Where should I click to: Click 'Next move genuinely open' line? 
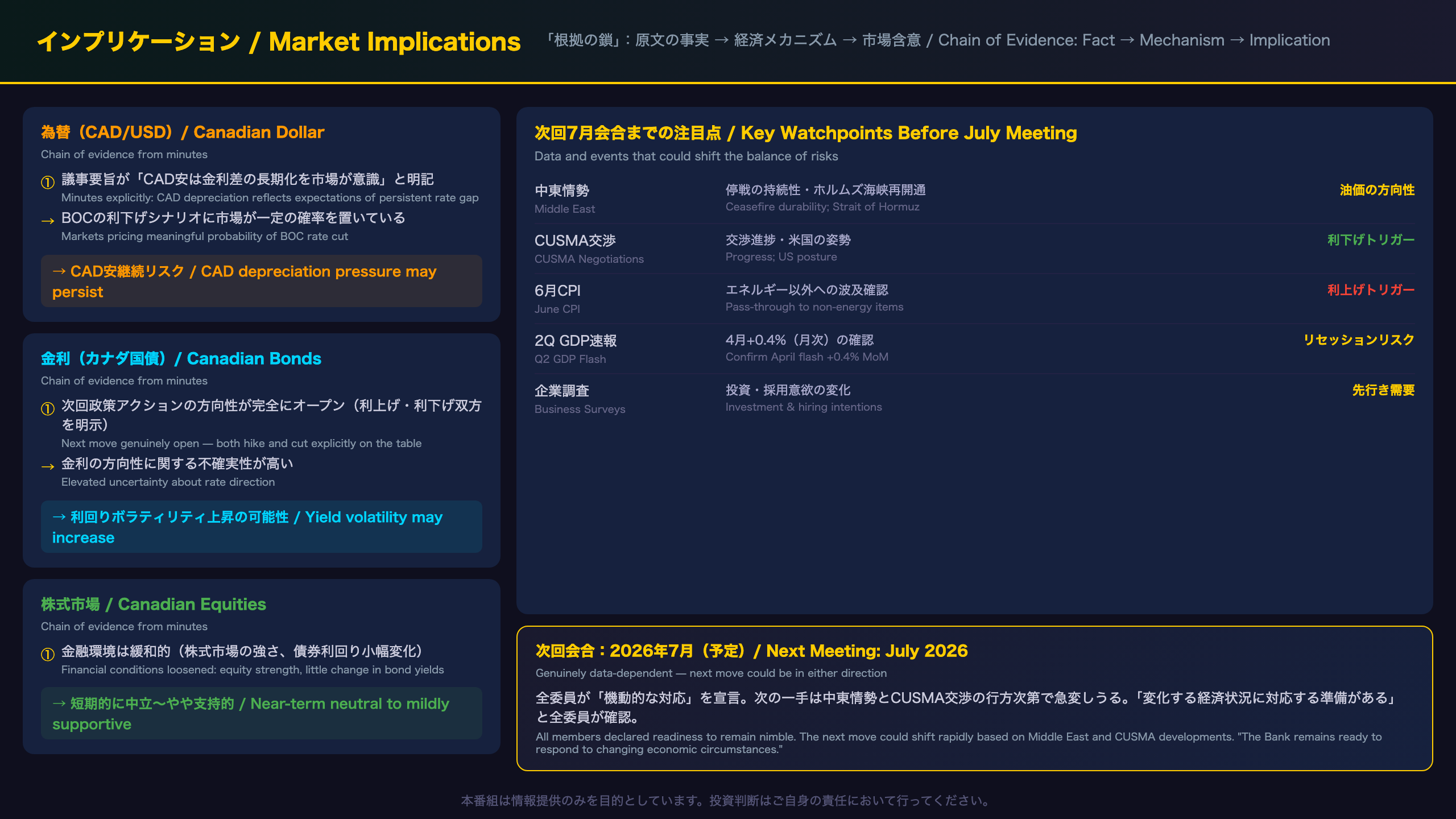click(242, 443)
